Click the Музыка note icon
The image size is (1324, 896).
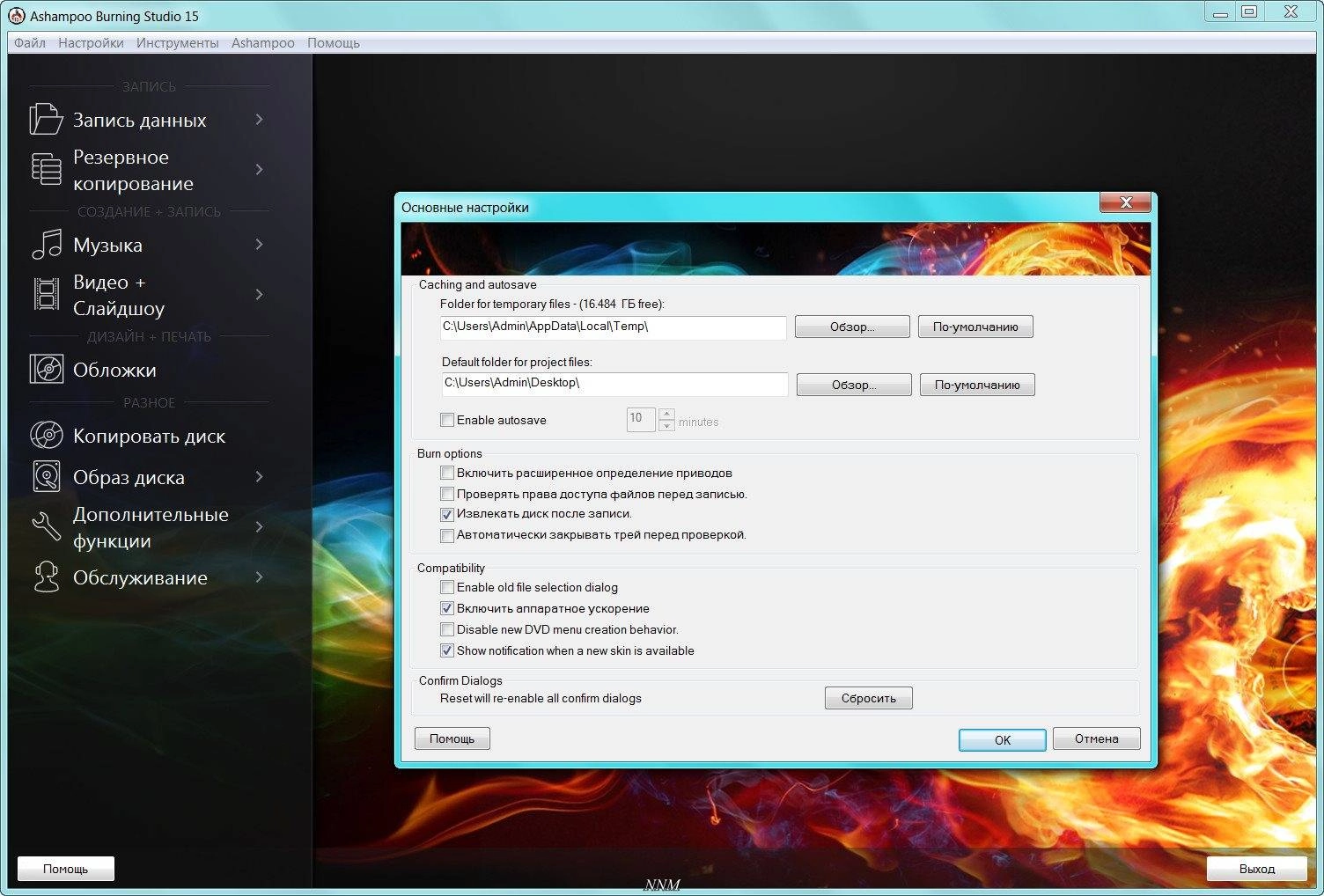pos(47,245)
